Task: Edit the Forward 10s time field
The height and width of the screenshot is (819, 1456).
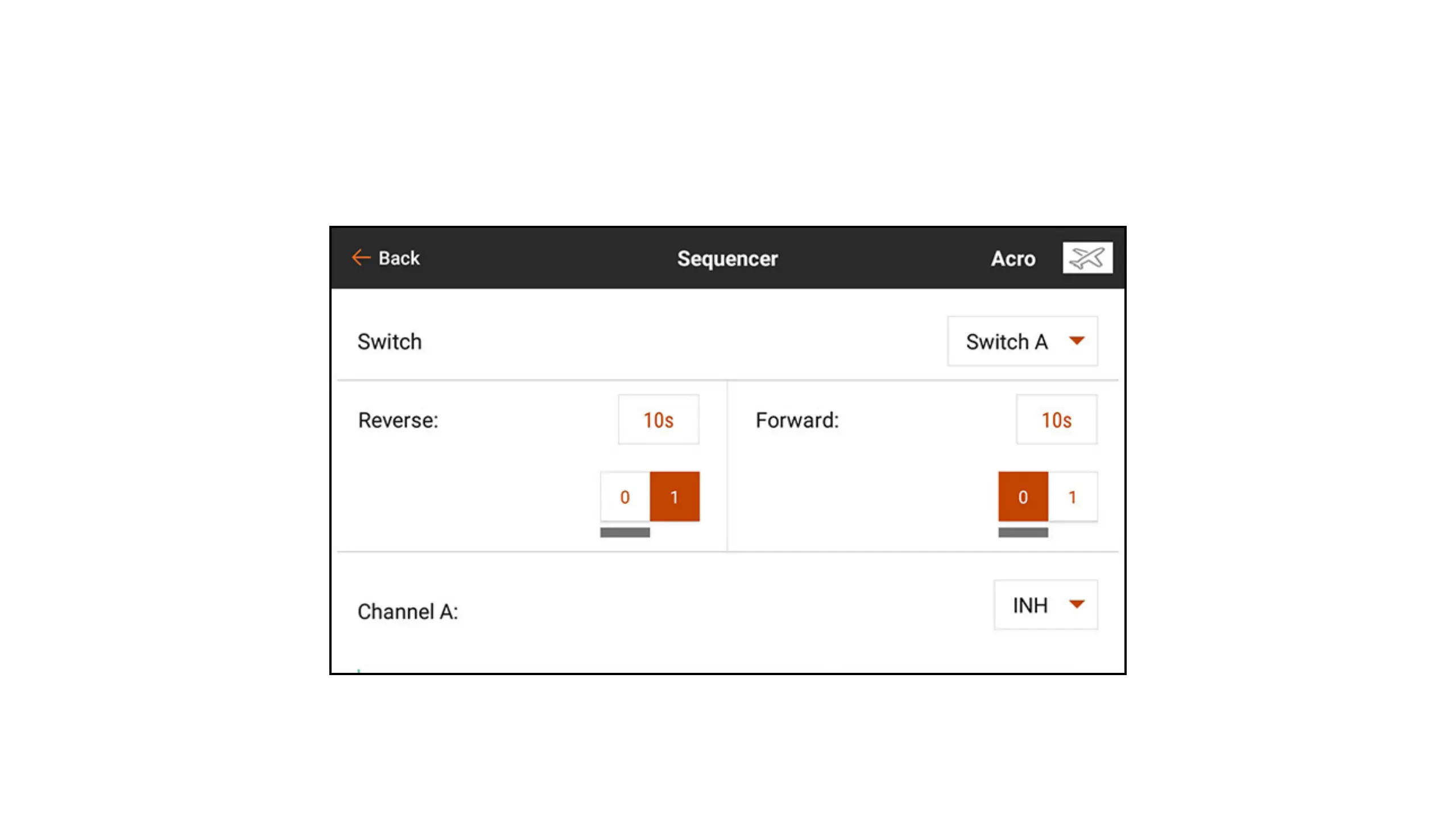Action: point(1056,420)
